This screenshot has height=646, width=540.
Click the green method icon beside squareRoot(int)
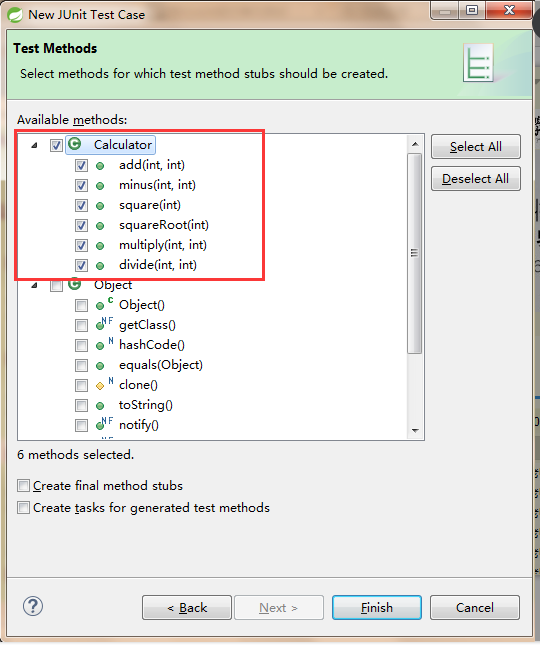[x=100, y=226]
